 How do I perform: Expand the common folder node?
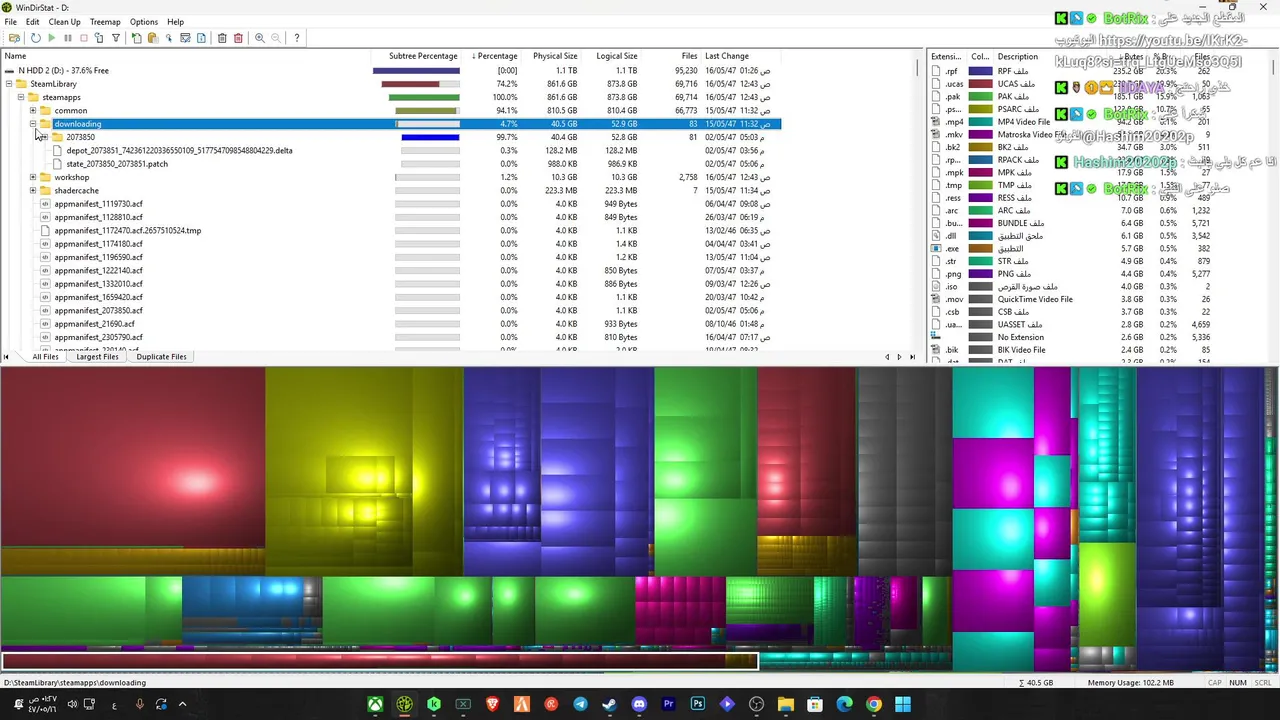coord(33,111)
